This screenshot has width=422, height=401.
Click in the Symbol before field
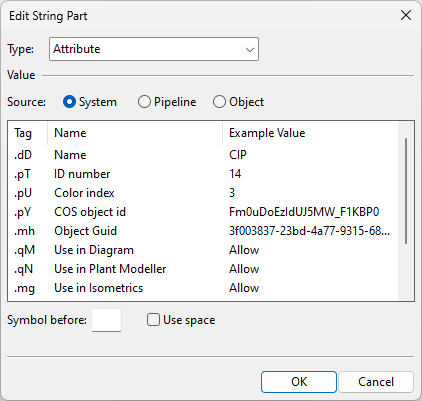(106, 320)
